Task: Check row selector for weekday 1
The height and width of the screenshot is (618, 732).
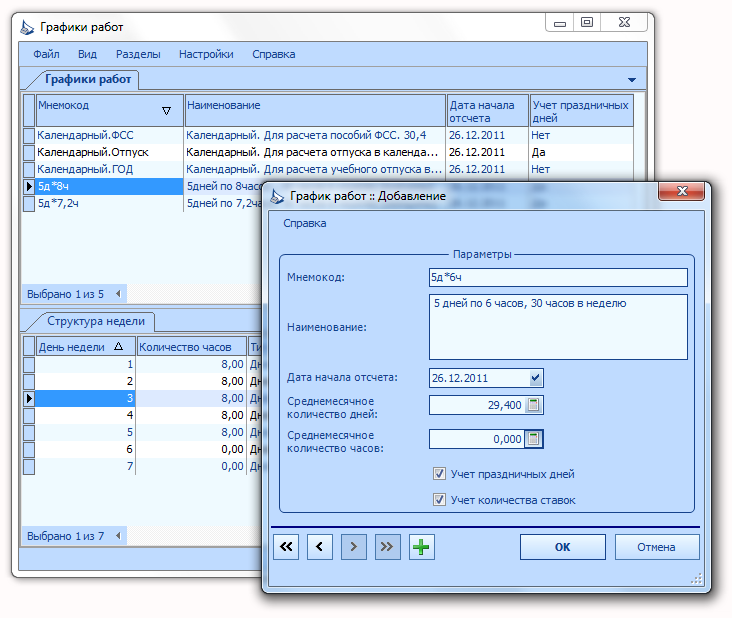Action: point(29,364)
